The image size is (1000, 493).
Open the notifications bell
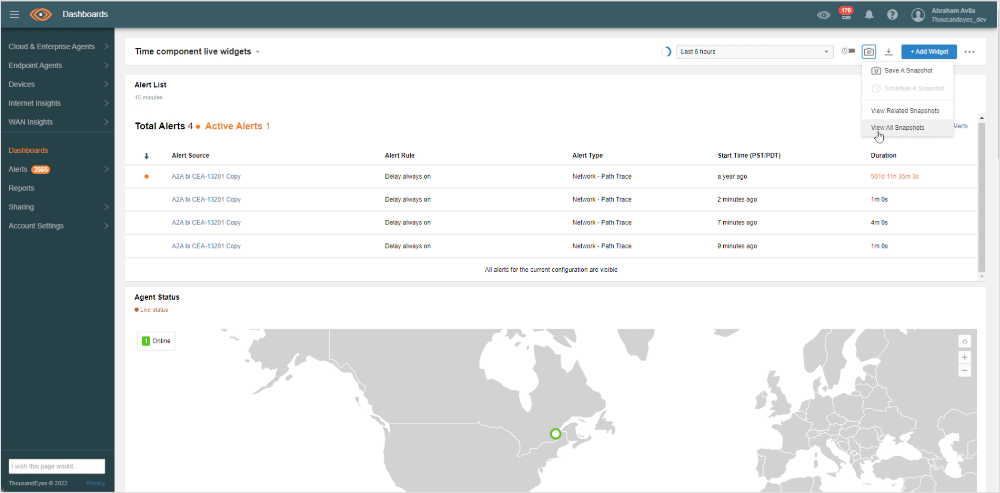point(869,15)
